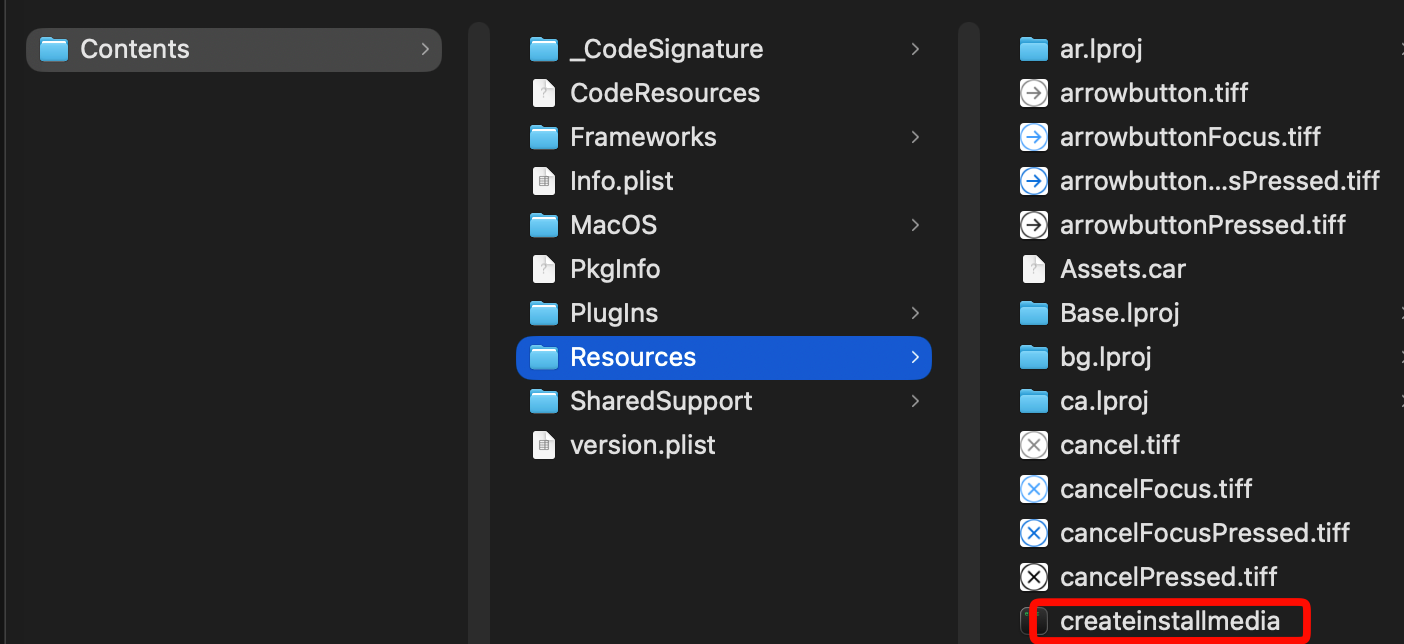Click the arrowbuttonFocus.tiff blue arrow icon
Viewport: 1404px width, 644px height.
coord(1033,137)
